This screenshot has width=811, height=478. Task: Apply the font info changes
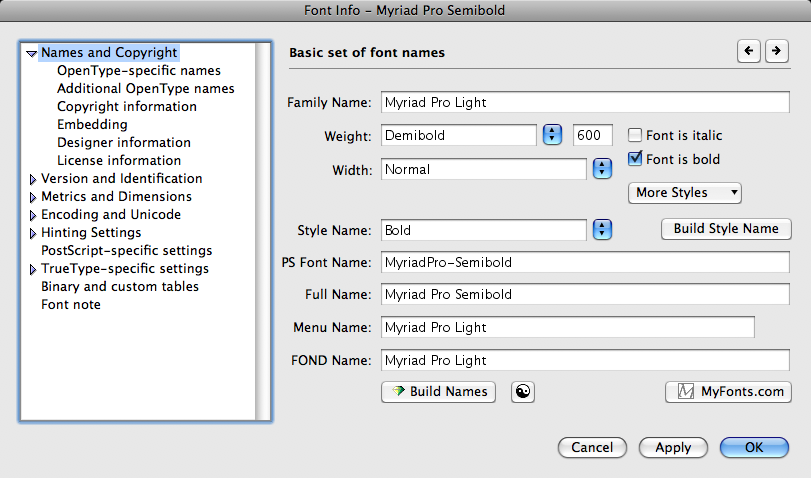tap(673, 447)
